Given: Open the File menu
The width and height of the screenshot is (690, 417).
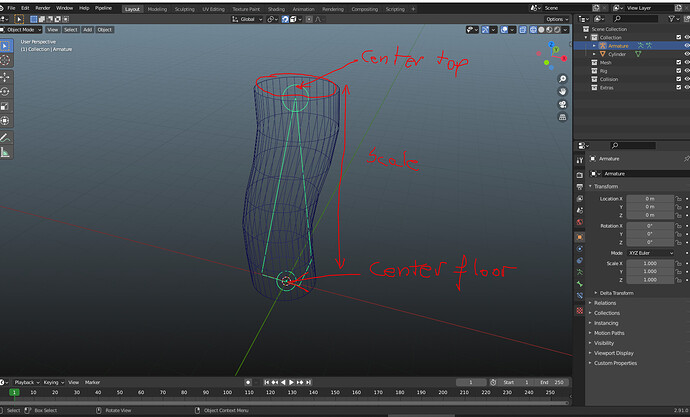Looking at the screenshot, I should pos(11,8).
